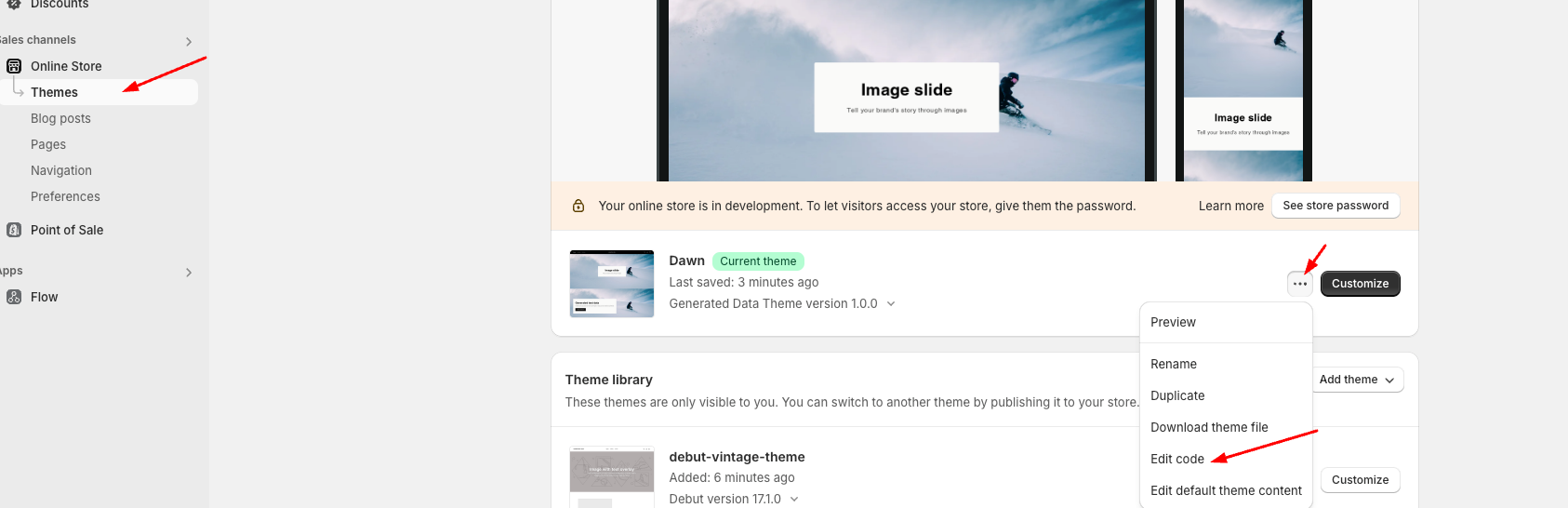Viewport: 1568px width, 508px height.
Task: Click the Point of Sale icon
Action: 14,230
